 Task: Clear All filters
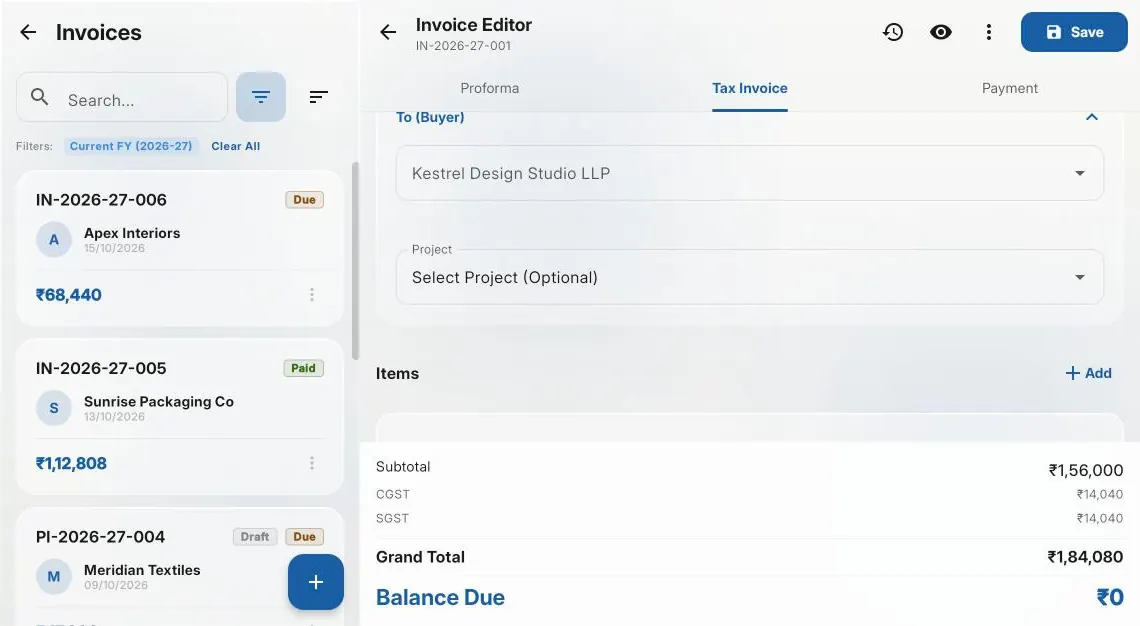[x=236, y=146]
